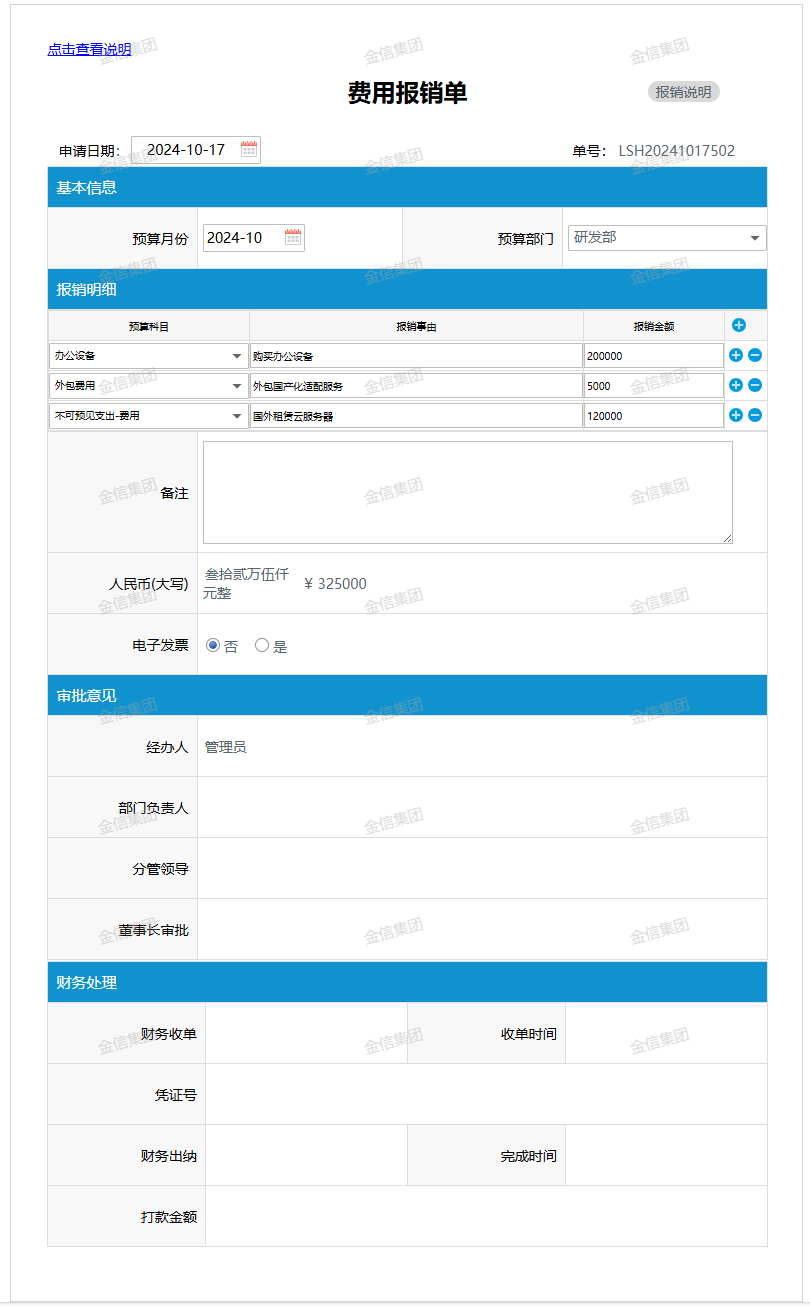Expand the 预算部门 dropdown showing 研发部
The image size is (810, 1306).
(666, 238)
